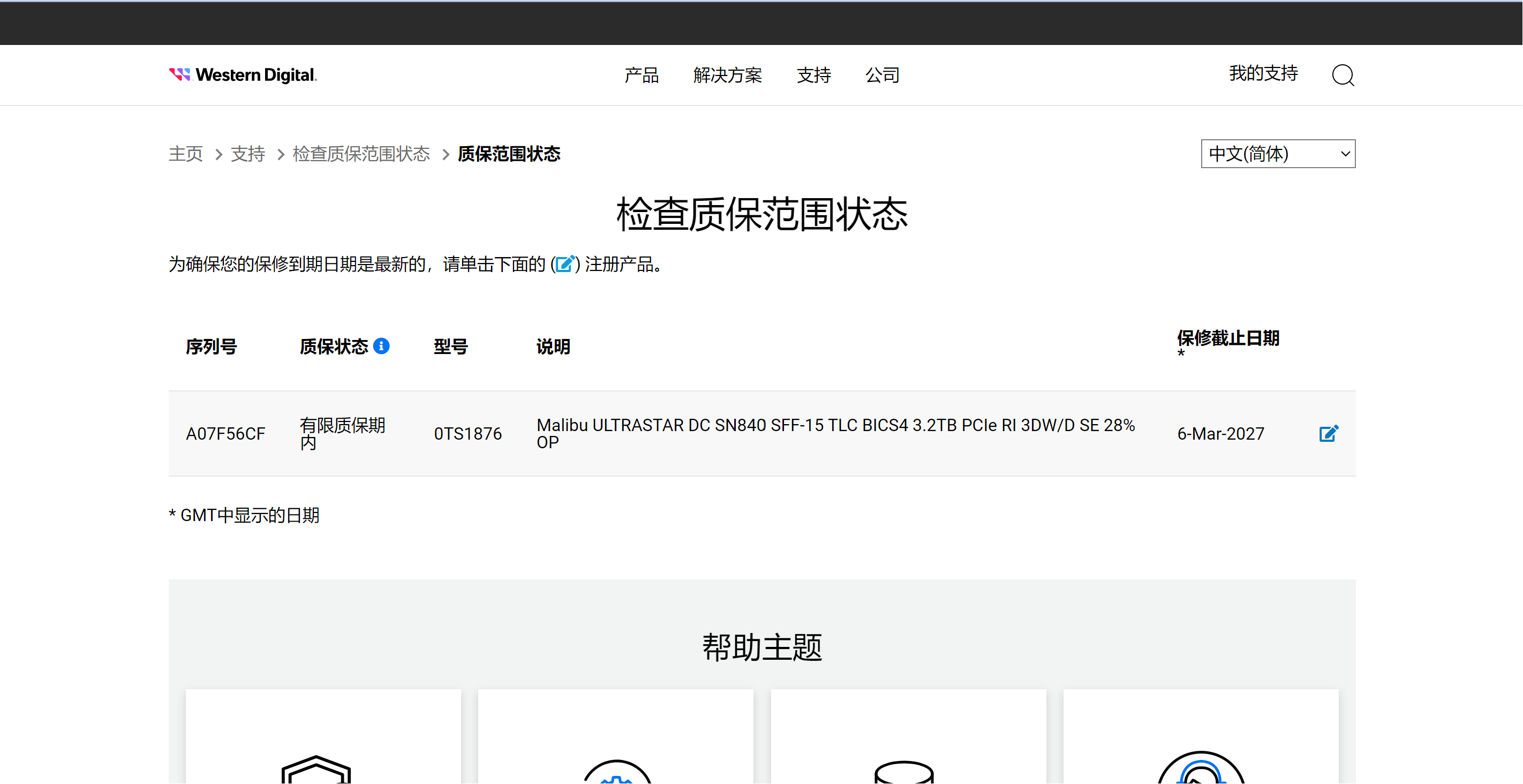Select the serial number A07F56CF

(x=225, y=434)
